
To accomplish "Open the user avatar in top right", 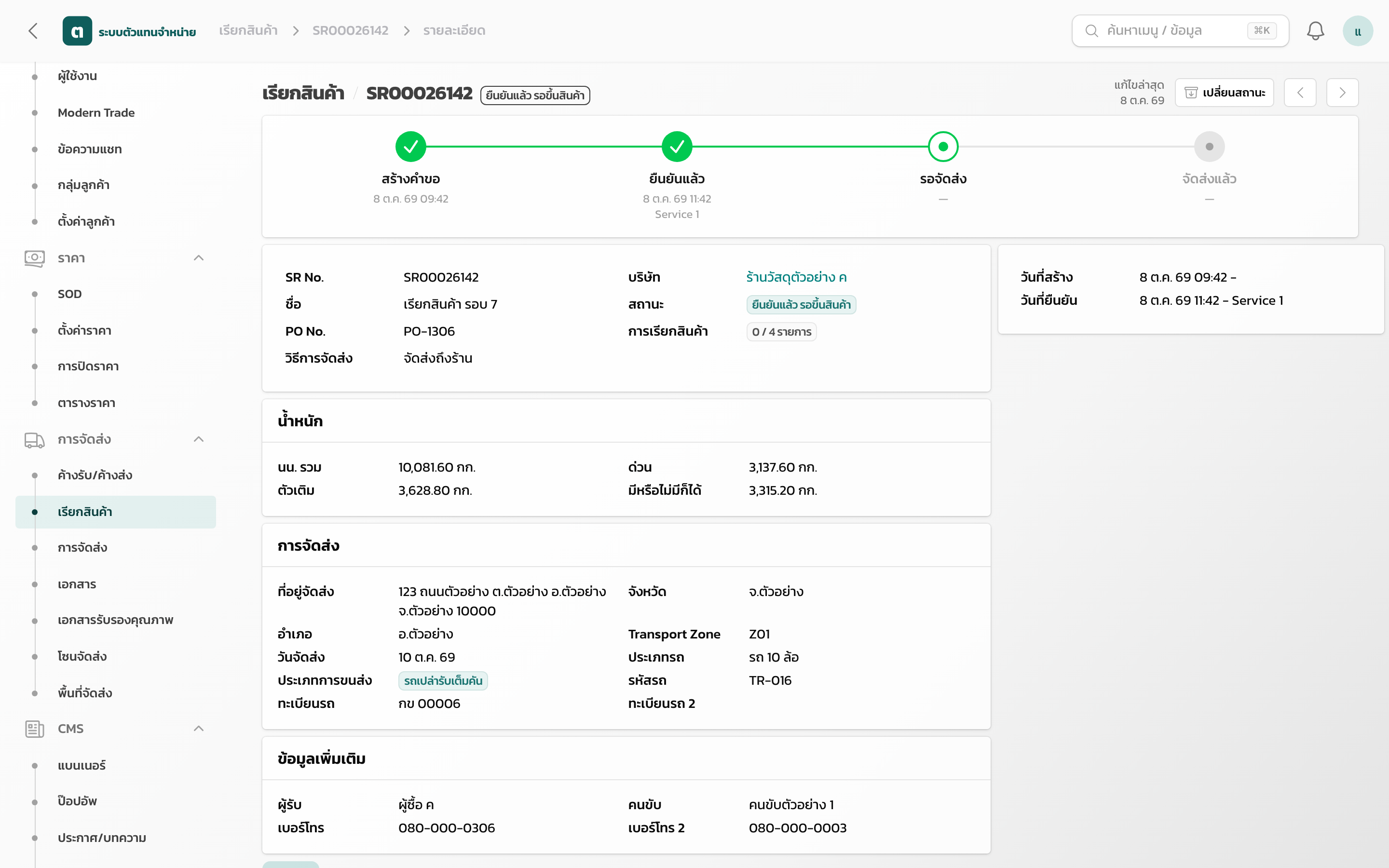I will tap(1358, 31).
